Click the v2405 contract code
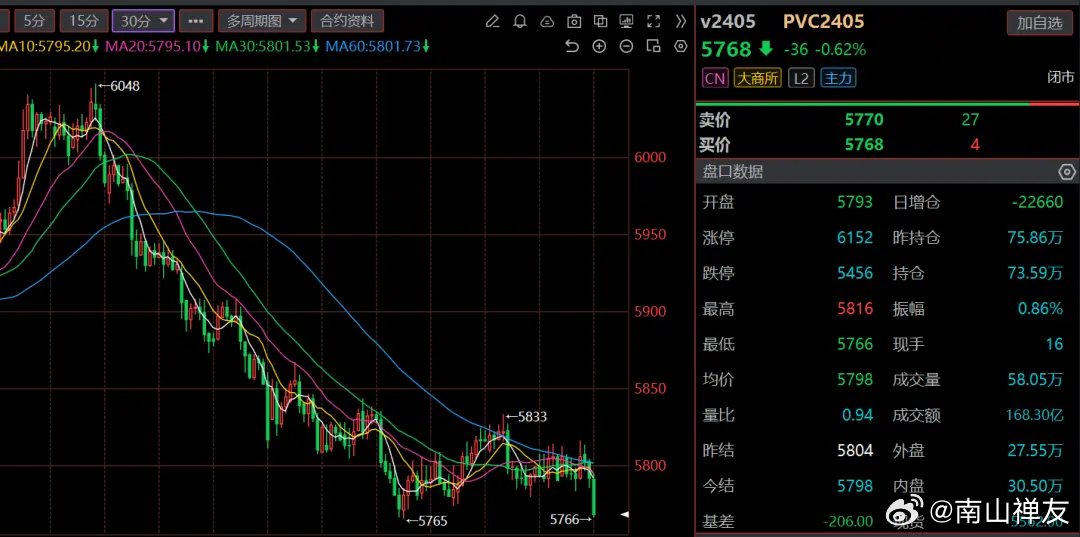The width and height of the screenshot is (1080, 537). [728, 22]
